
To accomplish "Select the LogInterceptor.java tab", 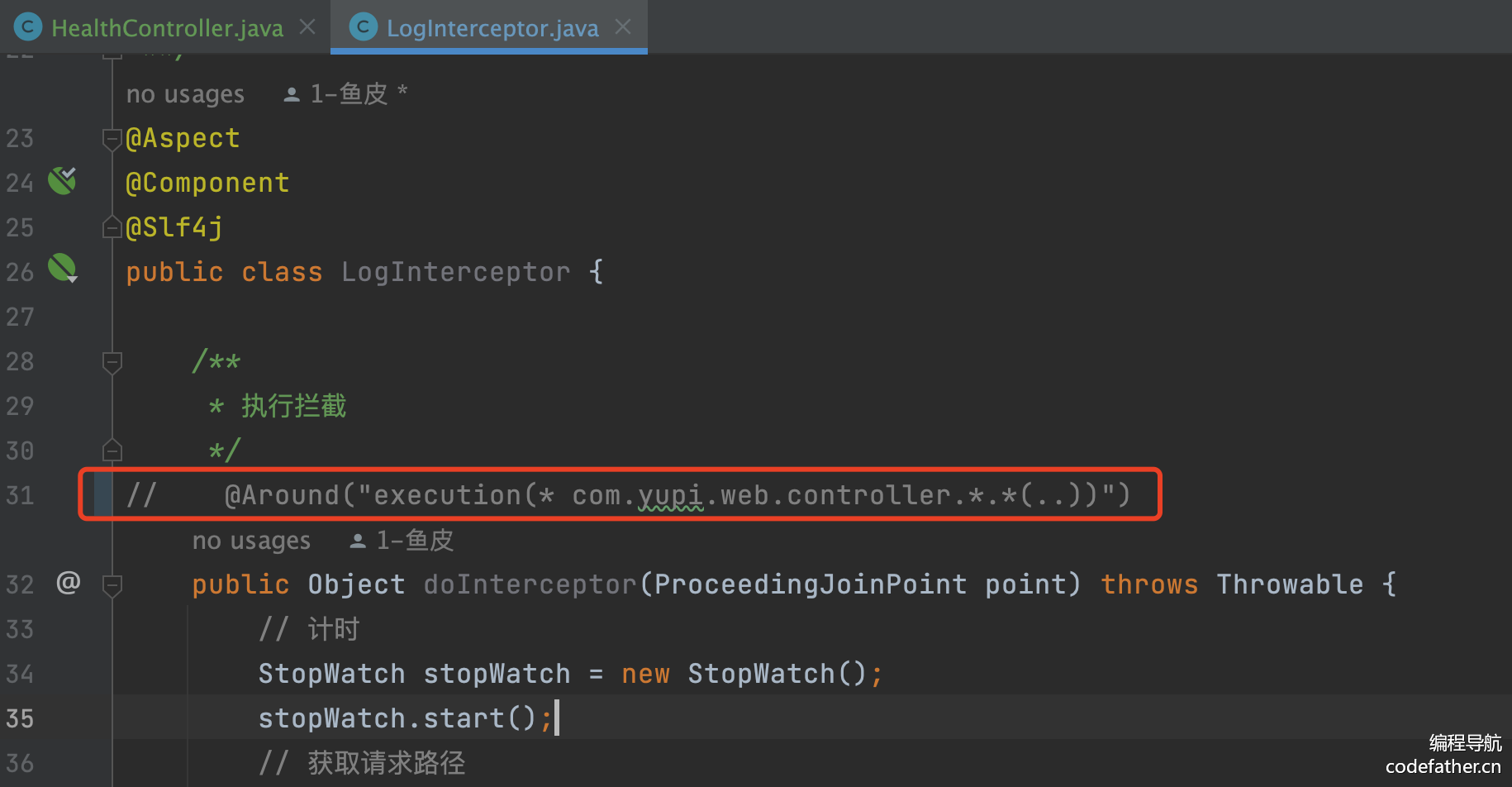I will tap(492, 28).
